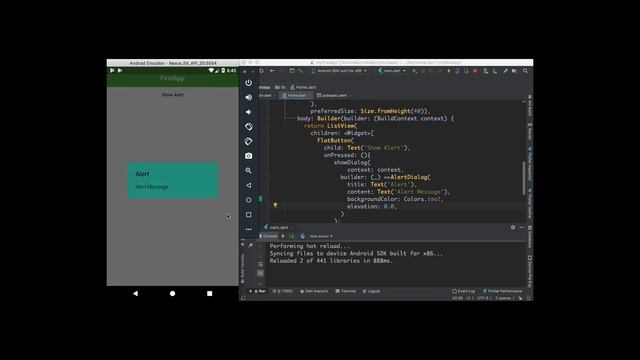Screen dimensions: 640x360
Task: Open Flutter Inspector side panel
Action: (x=529, y=163)
